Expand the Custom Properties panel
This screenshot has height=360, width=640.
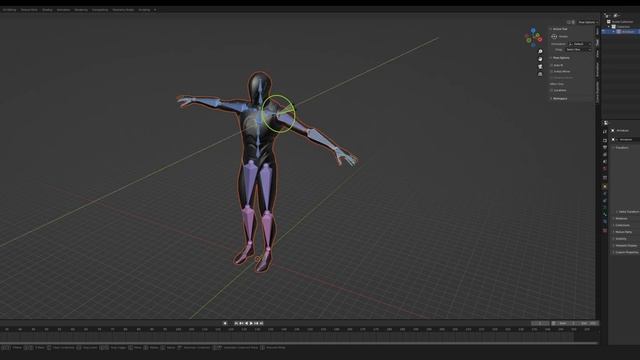[x=627, y=252]
